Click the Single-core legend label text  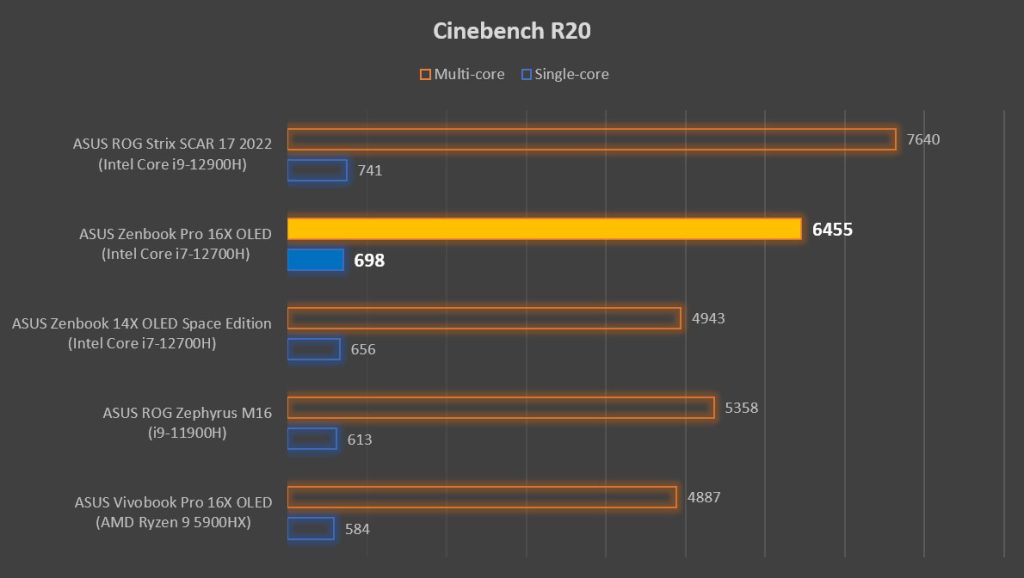tap(572, 74)
